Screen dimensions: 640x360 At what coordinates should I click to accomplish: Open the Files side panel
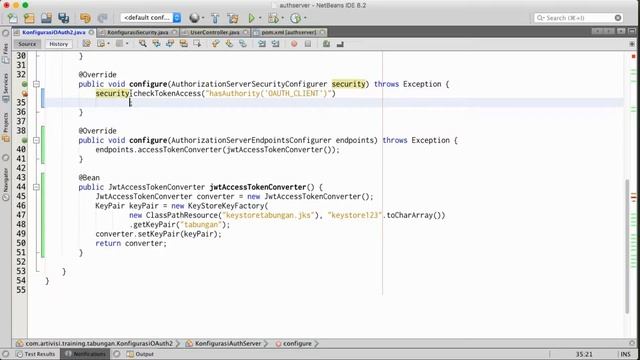pos(5,53)
